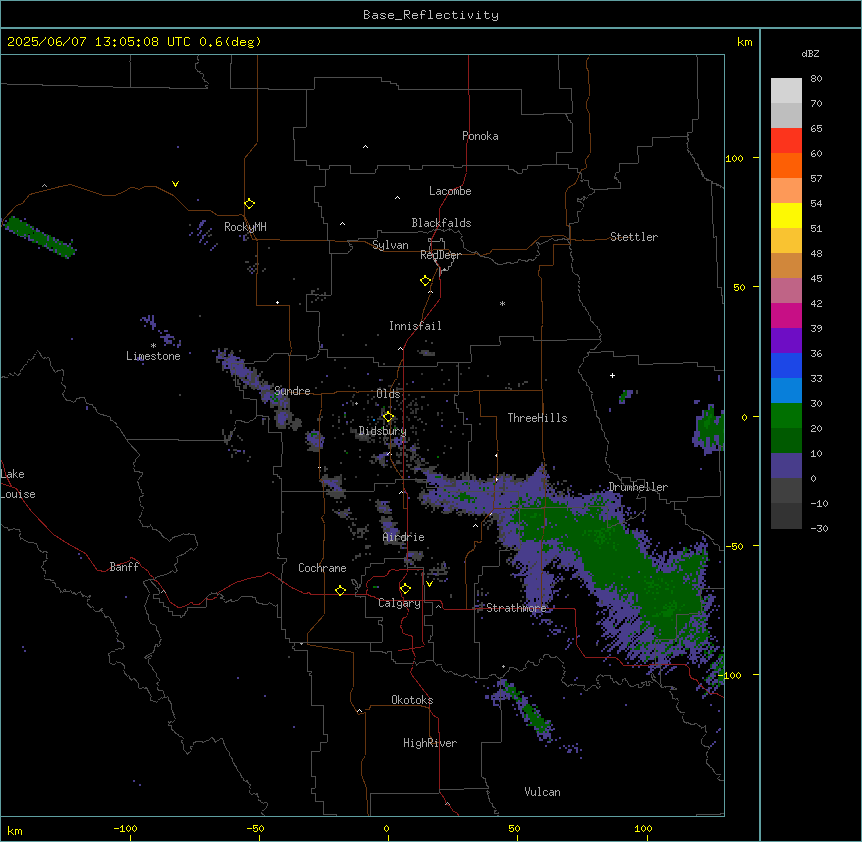Viewport: 862px width, 842px height.
Task: Choose the light blue 30–33 dBZ swatch
Action: click(786, 390)
